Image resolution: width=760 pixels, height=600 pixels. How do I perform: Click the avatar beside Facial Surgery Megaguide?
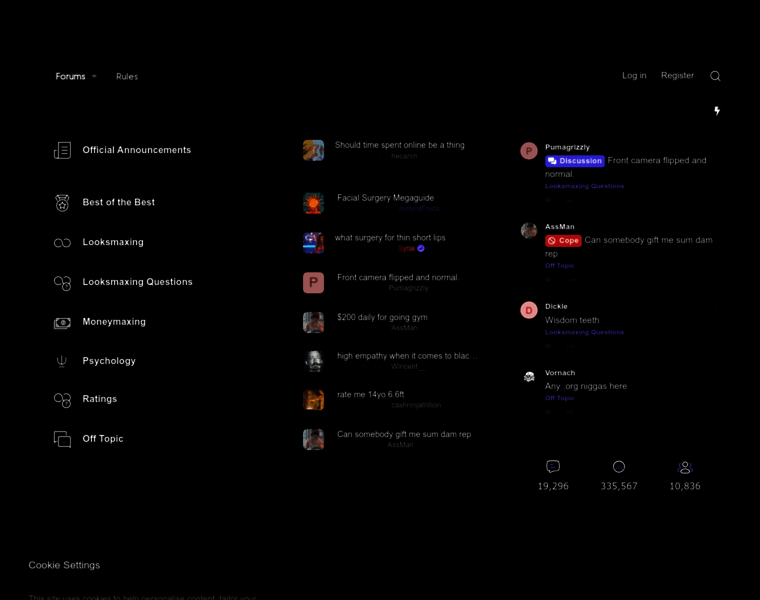click(x=314, y=203)
